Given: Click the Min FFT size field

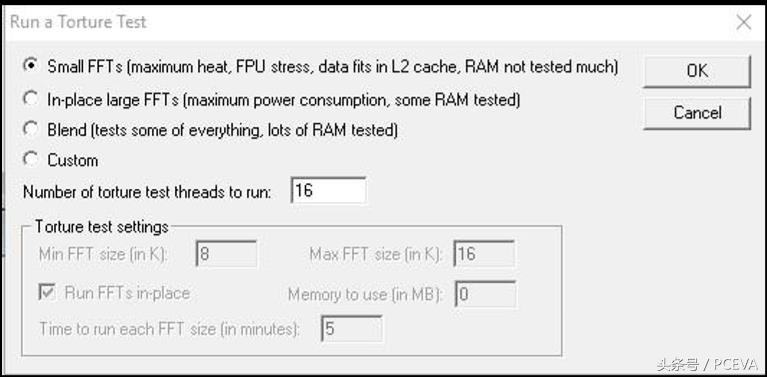Looking at the screenshot, I should click(x=226, y=254).
